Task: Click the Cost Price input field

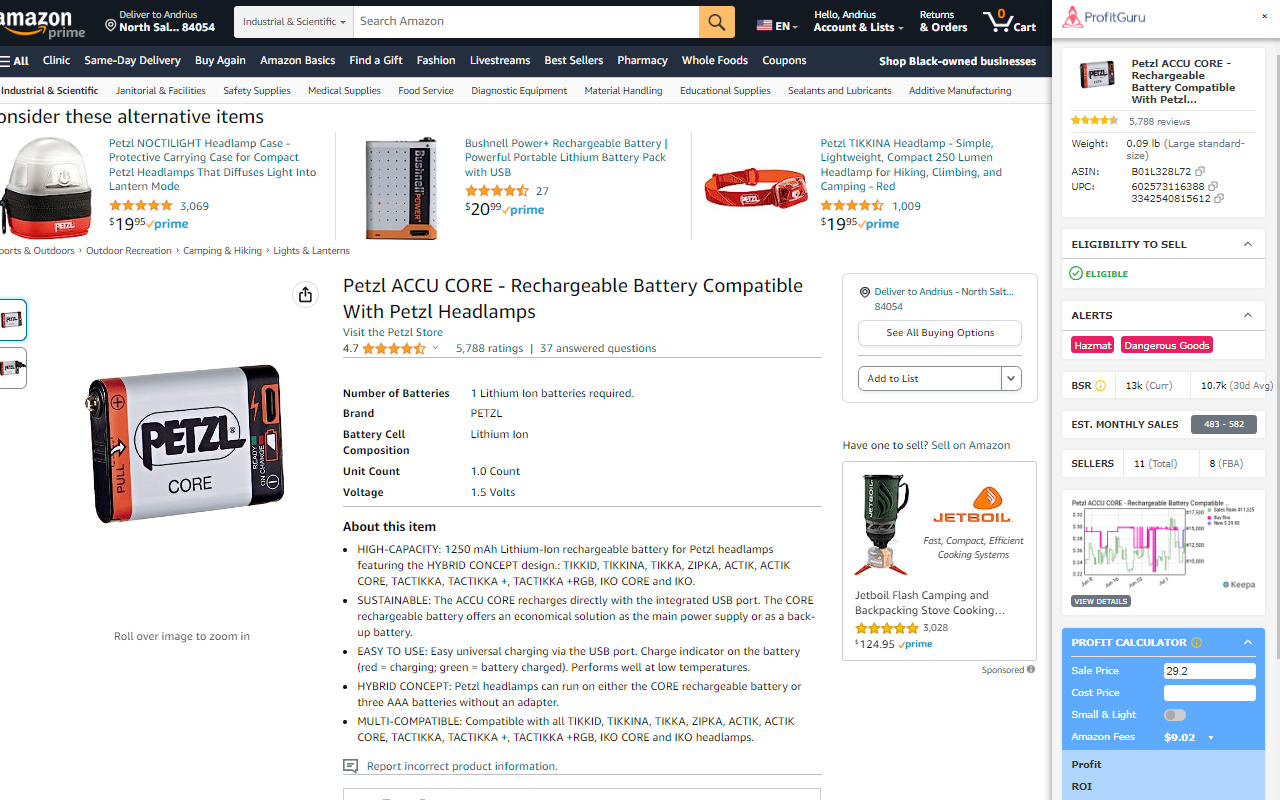Action: 1209,693
